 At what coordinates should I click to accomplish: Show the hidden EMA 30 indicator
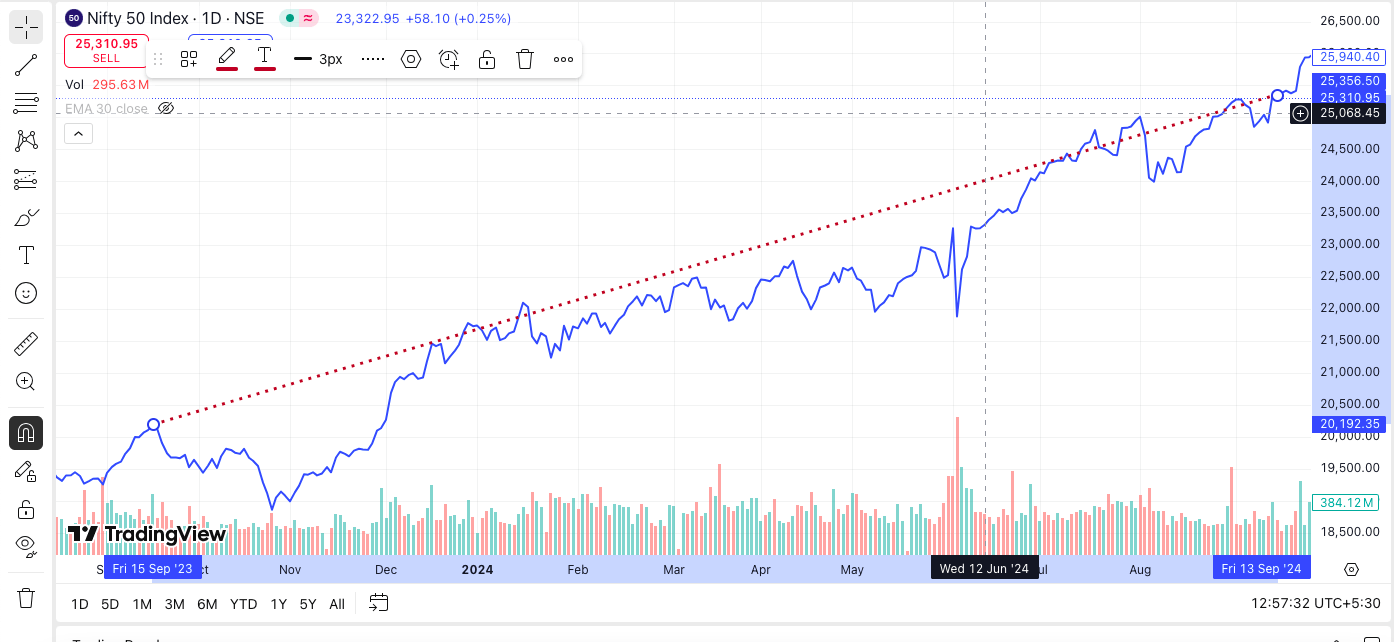[166, 108]
